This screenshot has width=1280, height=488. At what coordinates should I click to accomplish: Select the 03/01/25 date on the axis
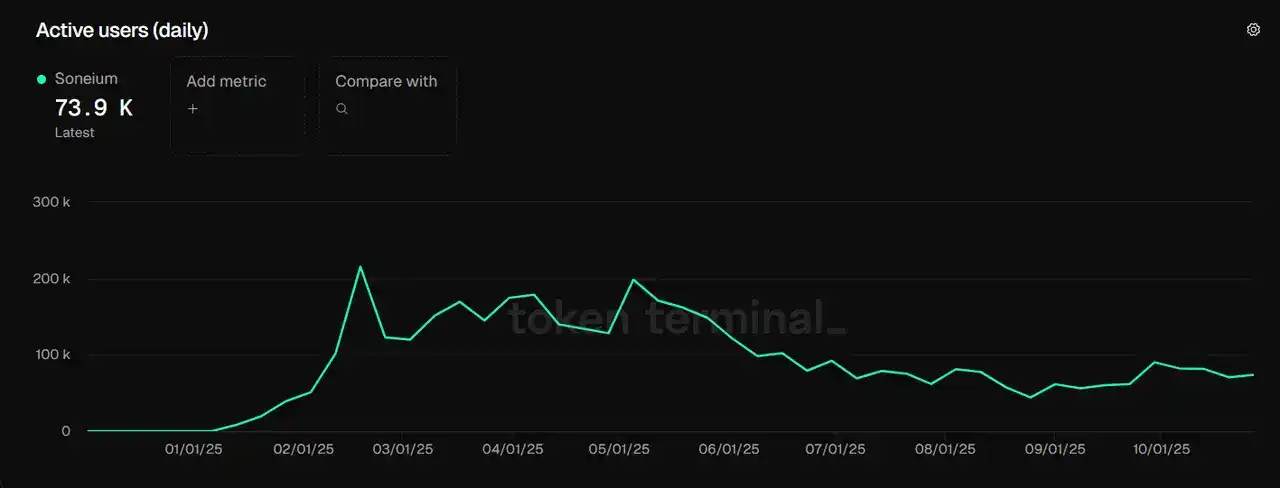(x=402, y=450)
